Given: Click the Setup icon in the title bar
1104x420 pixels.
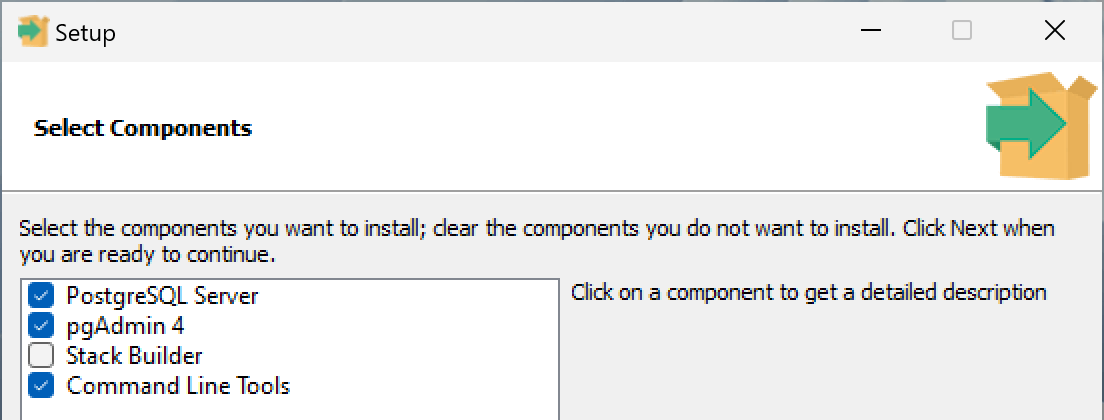Looking at the screenshot, I should tap(33, 32).
